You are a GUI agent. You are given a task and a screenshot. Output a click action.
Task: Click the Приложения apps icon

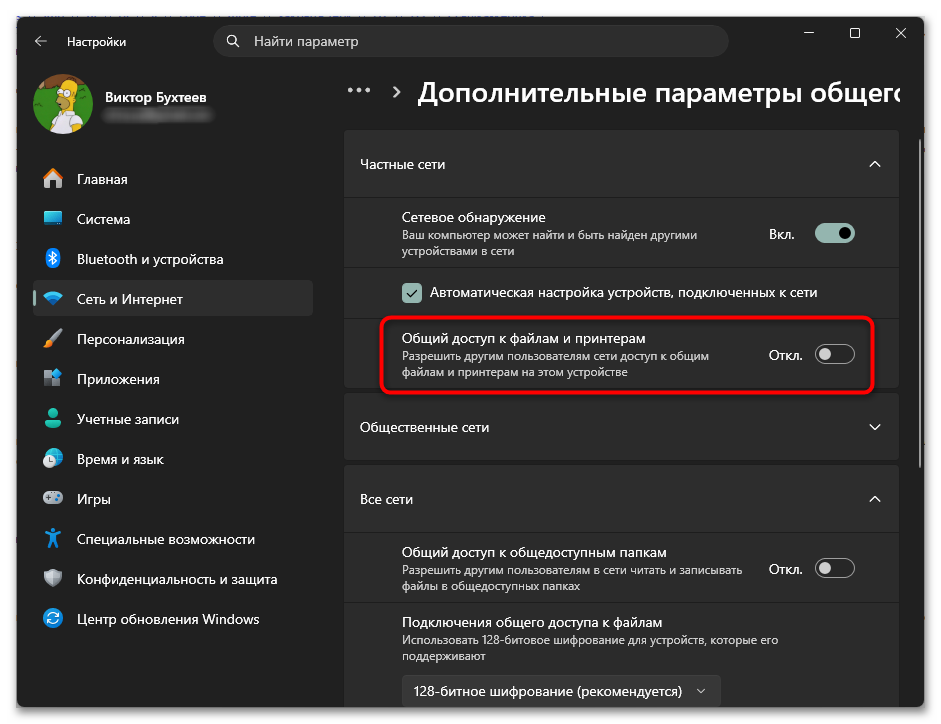coord(53,378)
